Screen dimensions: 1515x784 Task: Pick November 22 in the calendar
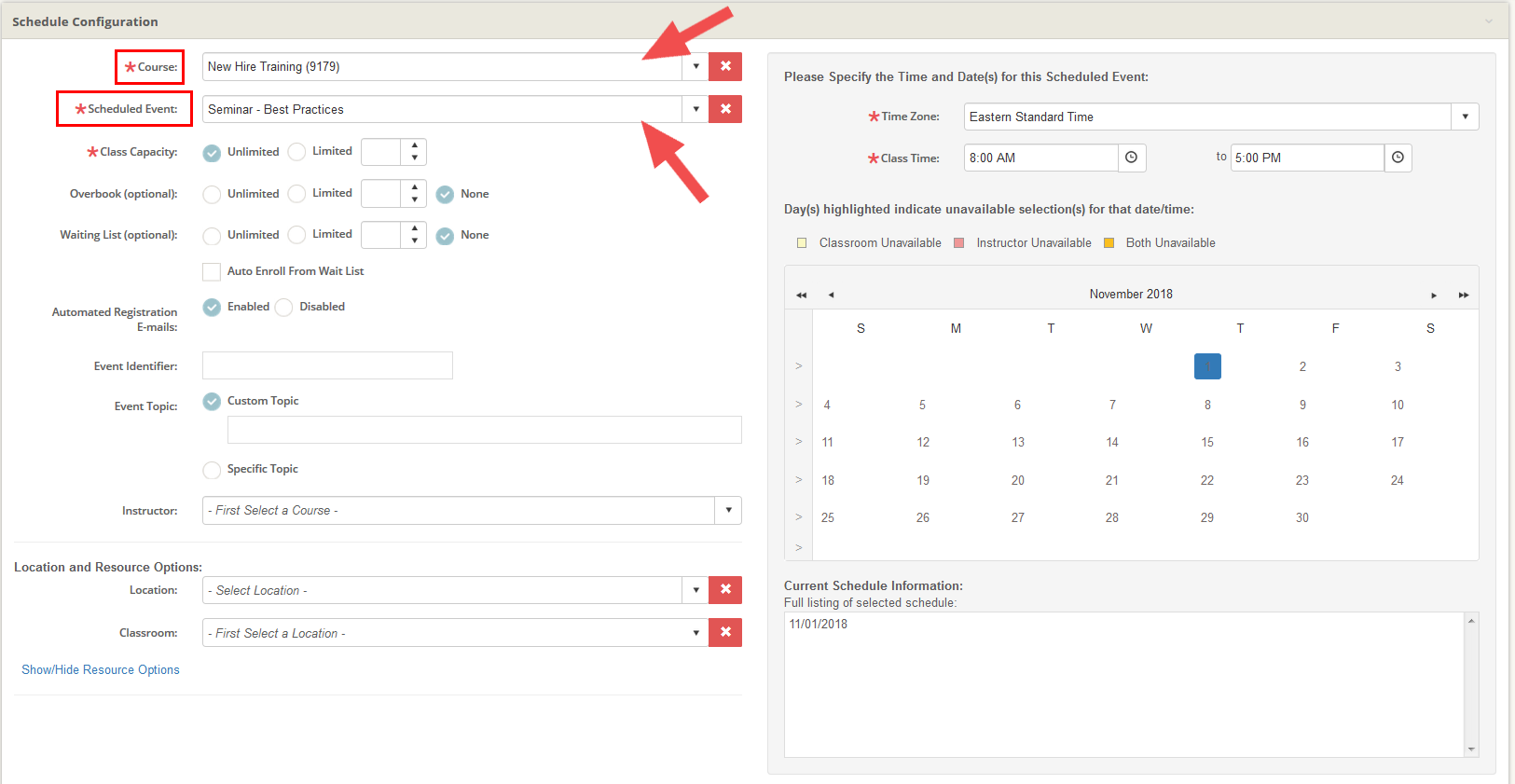click(1207, 480)
